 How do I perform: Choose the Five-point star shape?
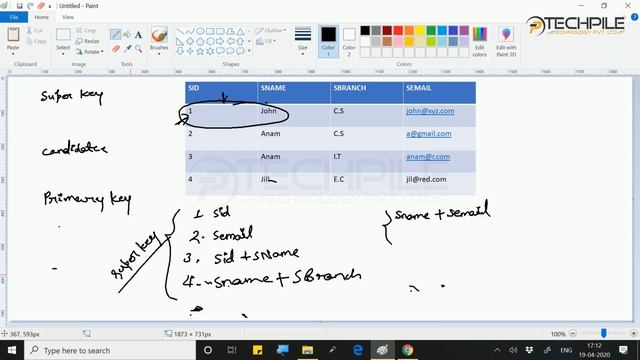[x=200, y=51]
